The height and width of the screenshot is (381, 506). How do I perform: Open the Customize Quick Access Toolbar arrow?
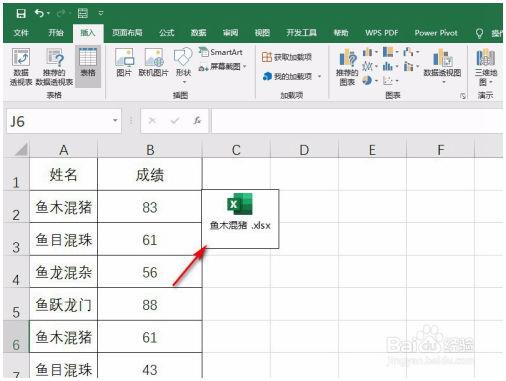pyautogui.click(x=101, y=13)
